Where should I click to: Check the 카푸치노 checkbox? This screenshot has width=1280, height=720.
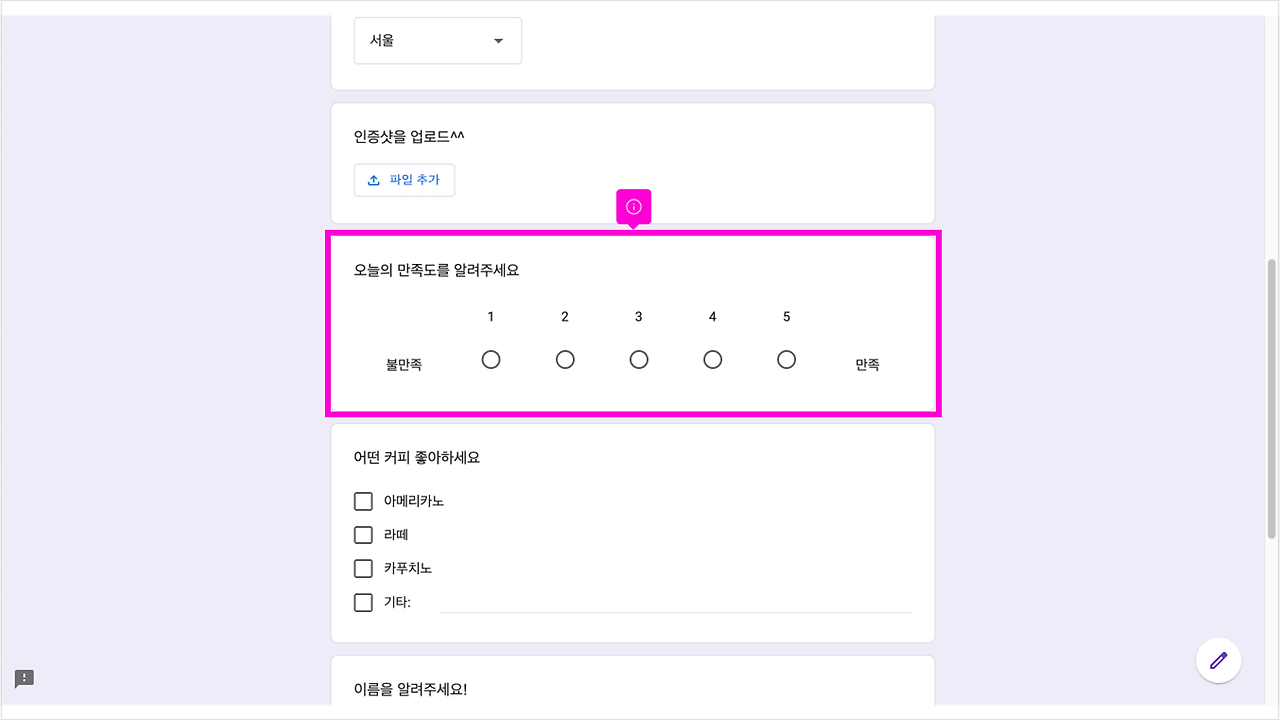(363, 568)
